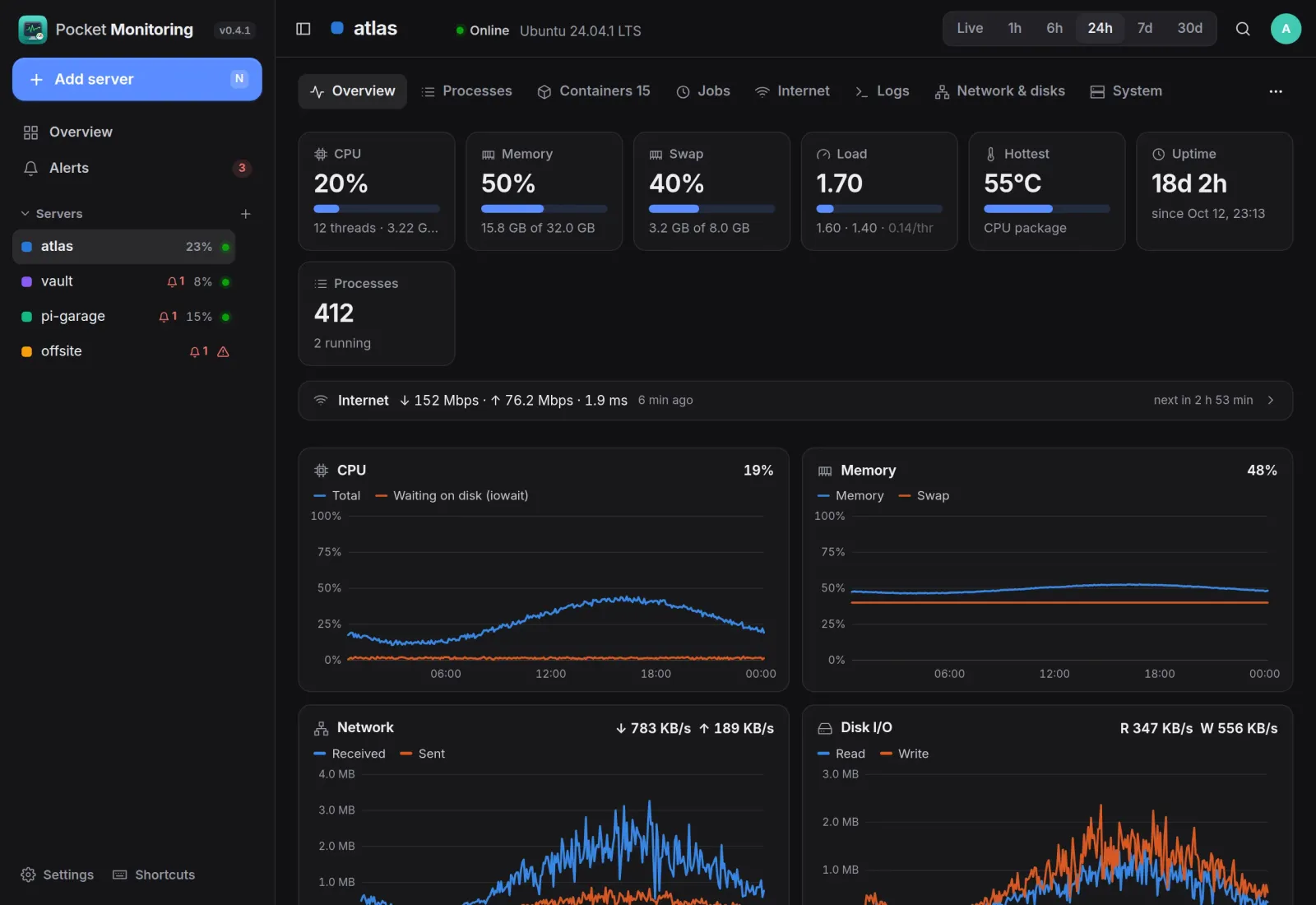Click the Network chart icon
Screen dimensions: 1316x905
(321, 728)
